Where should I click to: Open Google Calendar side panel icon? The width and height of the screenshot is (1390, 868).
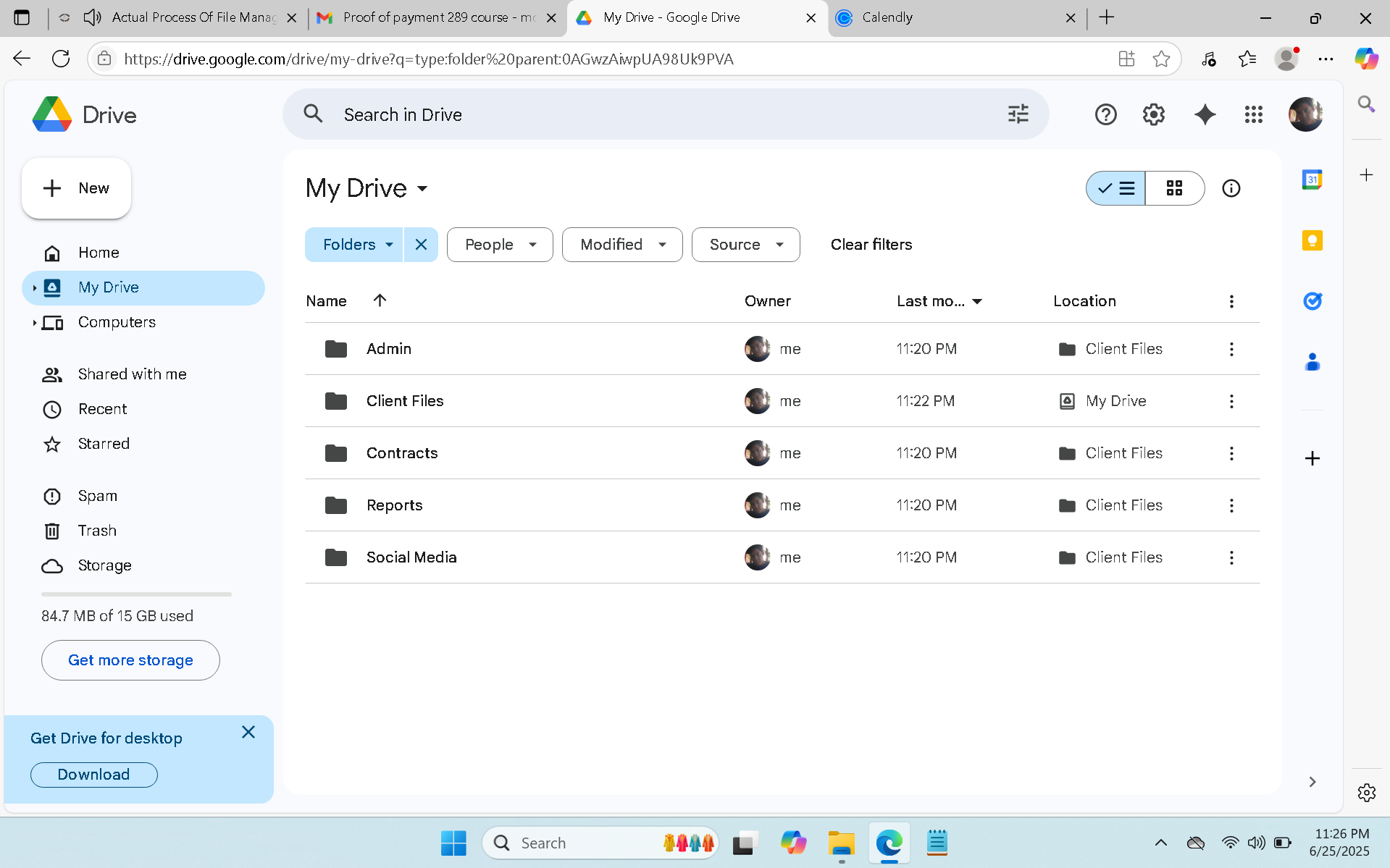1312,179
